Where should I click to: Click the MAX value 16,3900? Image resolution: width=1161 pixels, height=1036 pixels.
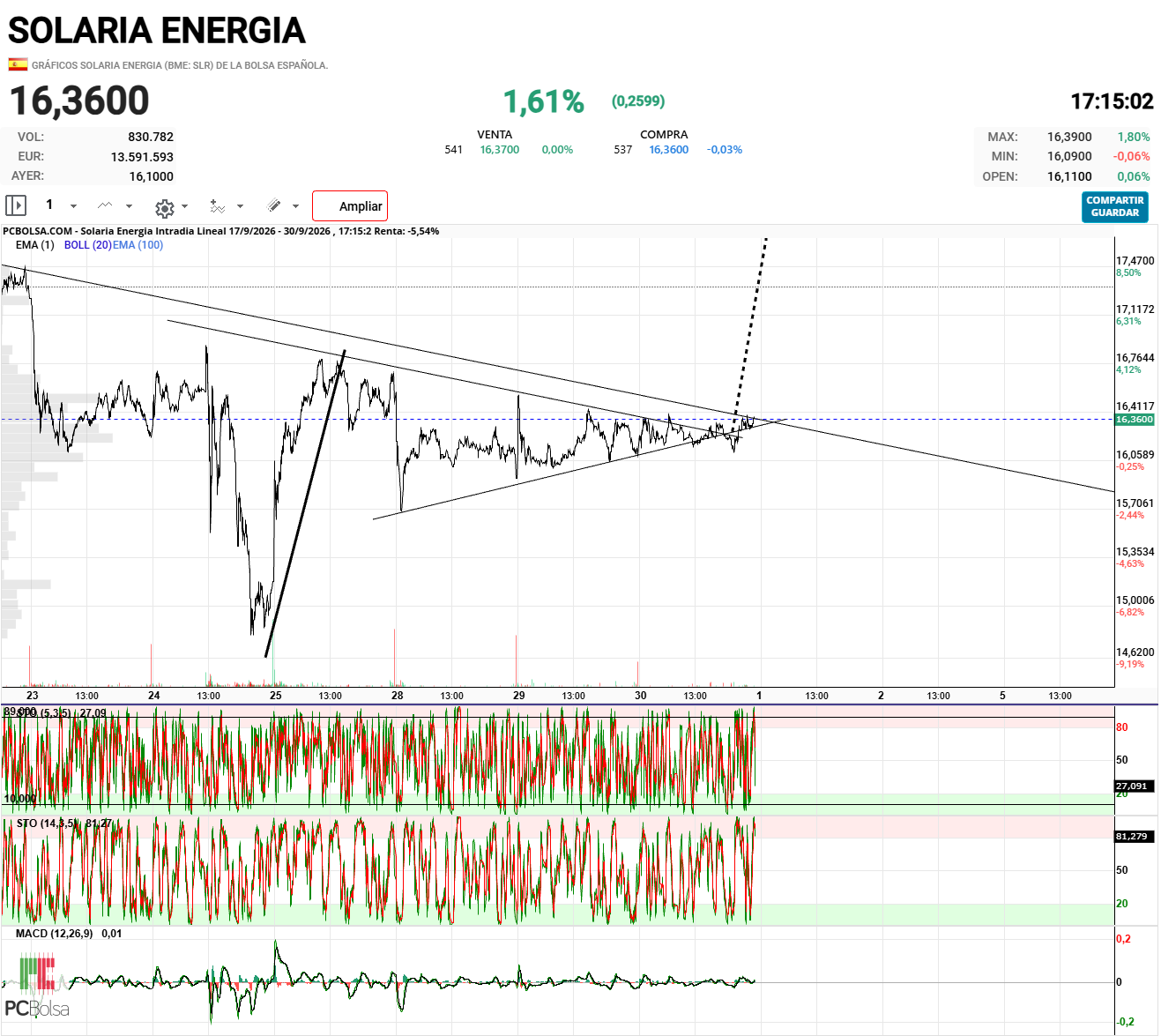[1069, 137]
